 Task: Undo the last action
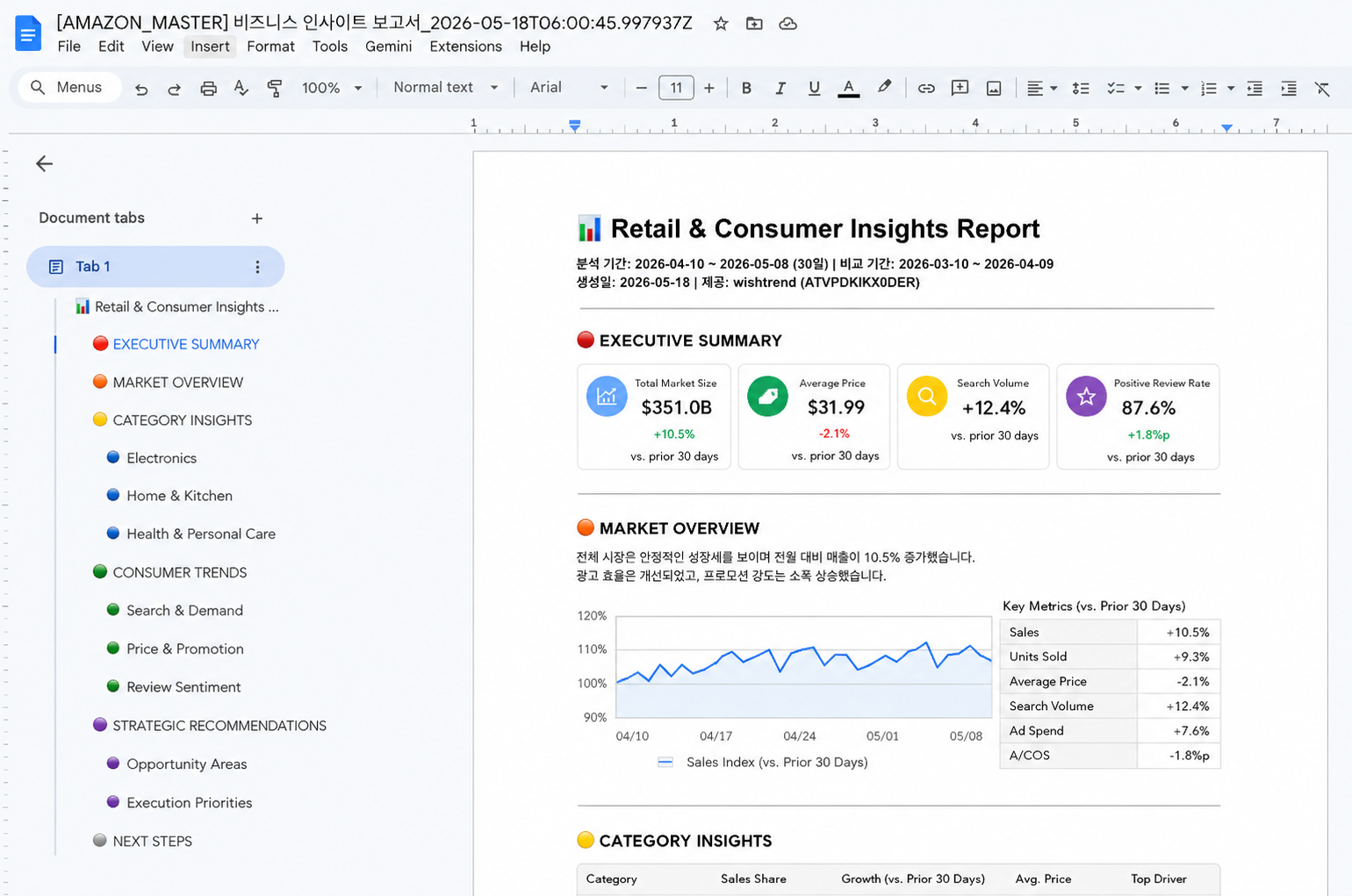pyautogui.click(x=141, y=88)
